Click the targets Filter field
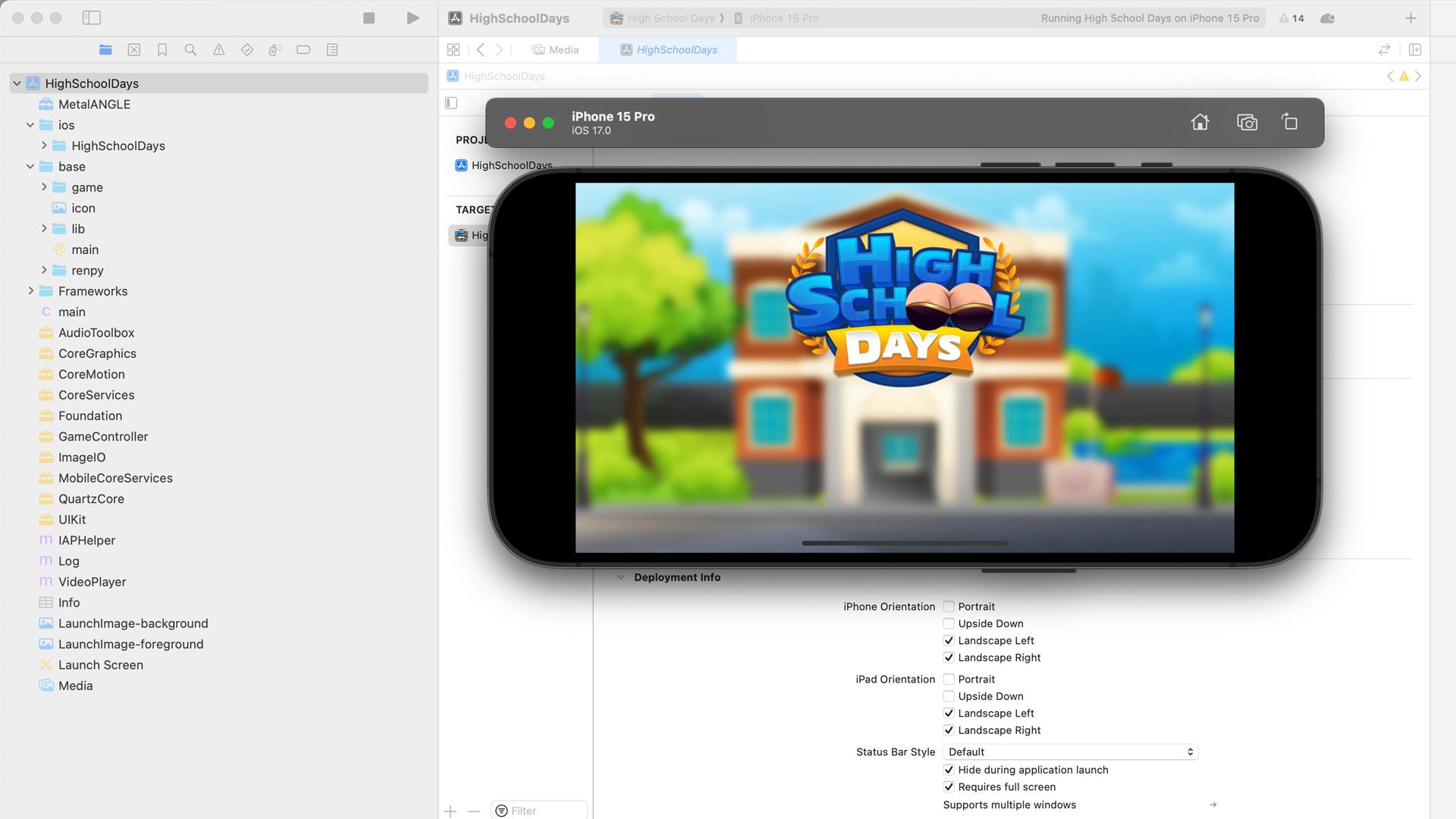 539,811
